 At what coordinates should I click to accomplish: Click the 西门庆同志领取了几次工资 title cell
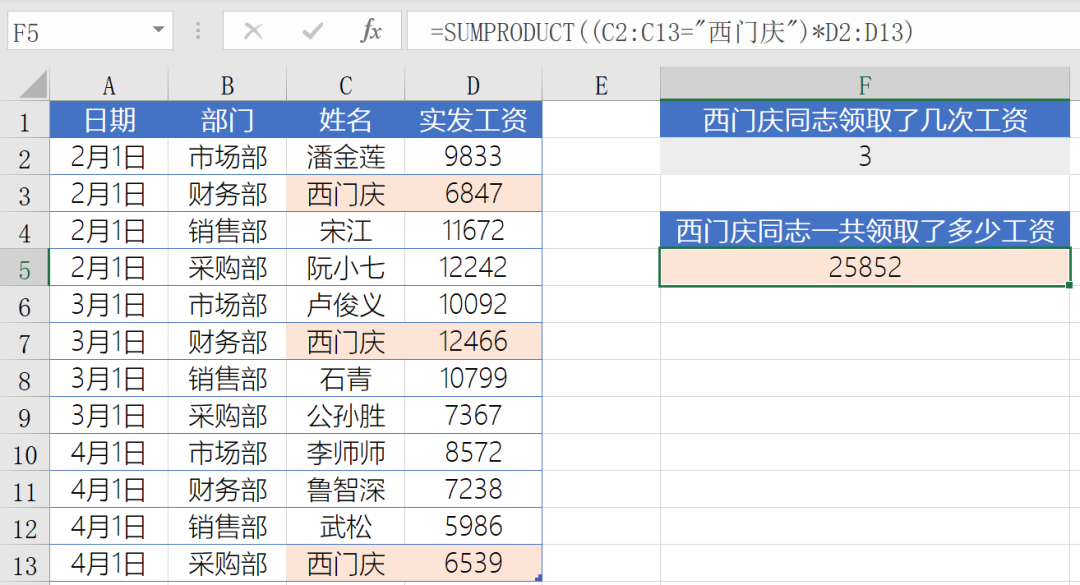click(864, 119)
